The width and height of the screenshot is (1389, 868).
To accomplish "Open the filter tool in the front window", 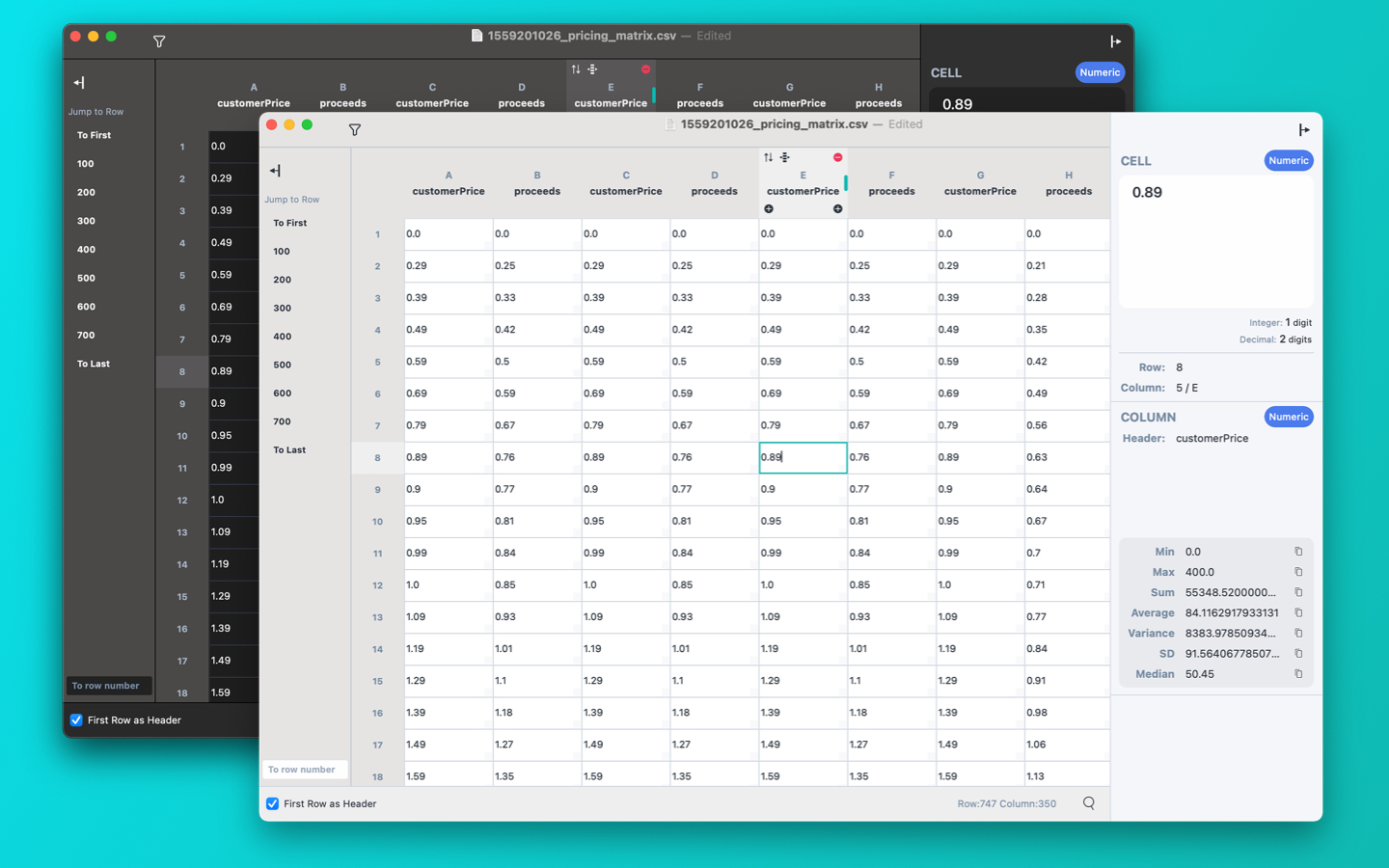I will click(355, 129).
